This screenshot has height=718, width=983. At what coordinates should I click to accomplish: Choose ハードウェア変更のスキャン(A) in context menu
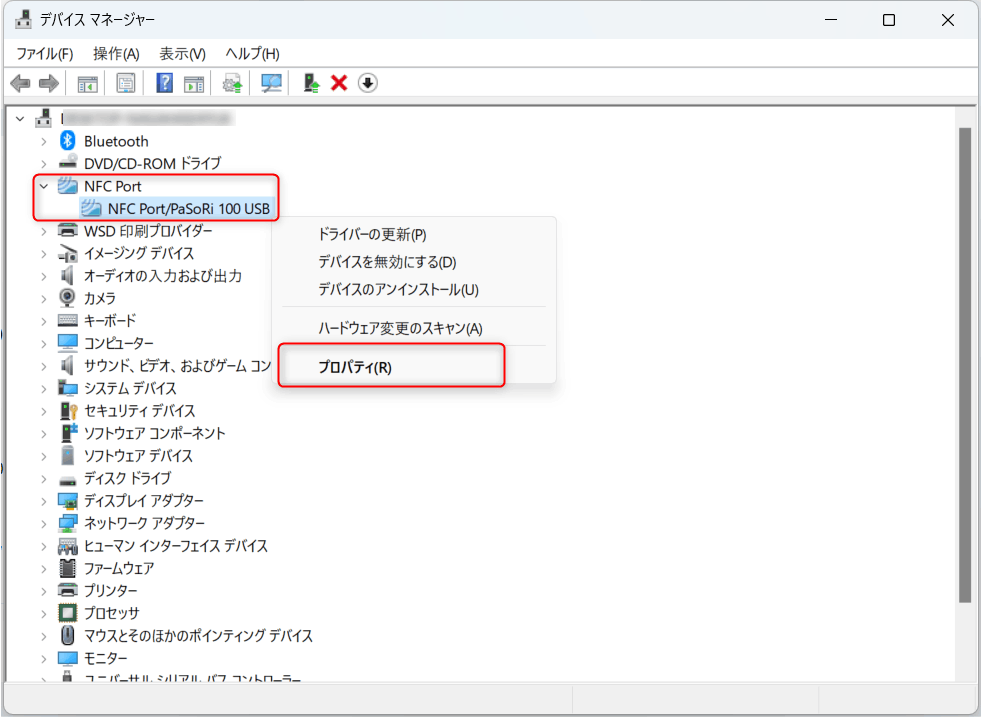400,329
